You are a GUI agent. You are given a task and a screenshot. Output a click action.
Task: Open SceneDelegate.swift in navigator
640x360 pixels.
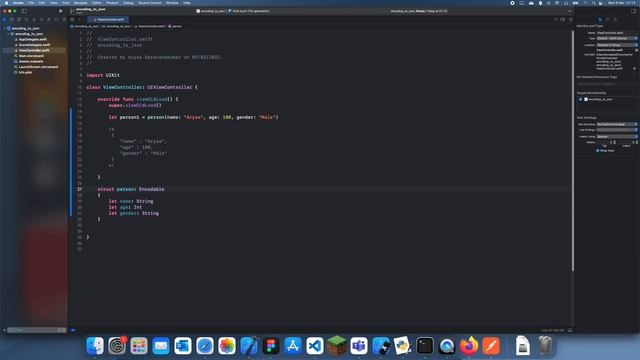(34, 45)
